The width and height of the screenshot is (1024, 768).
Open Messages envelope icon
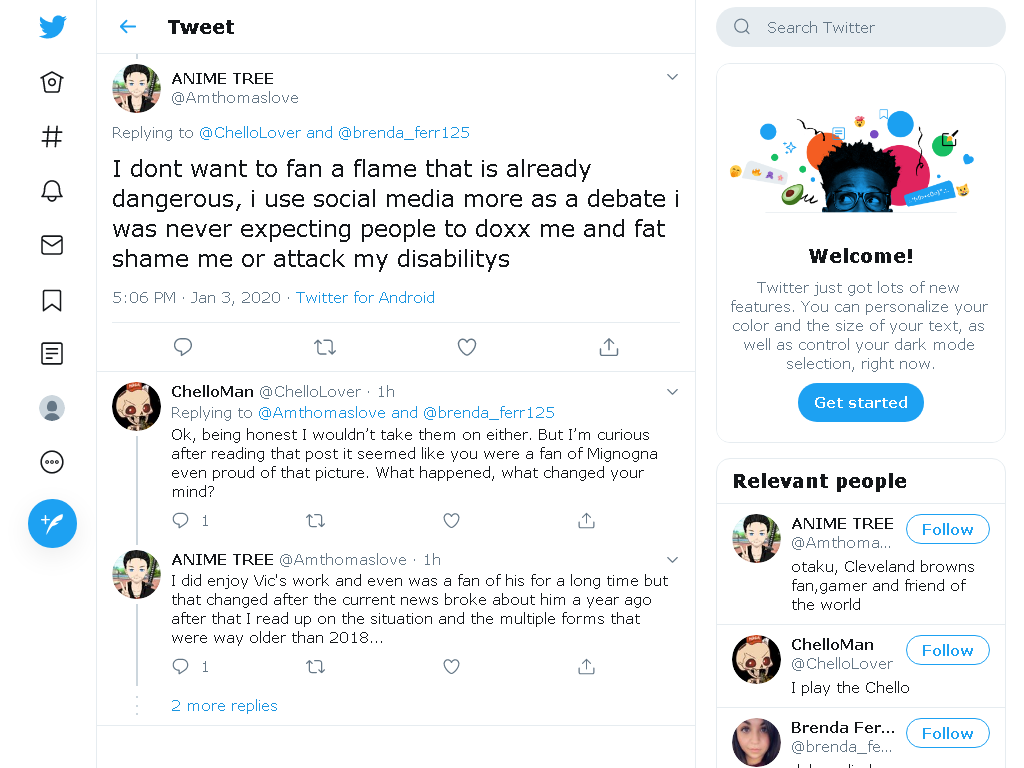coord(52,245)
